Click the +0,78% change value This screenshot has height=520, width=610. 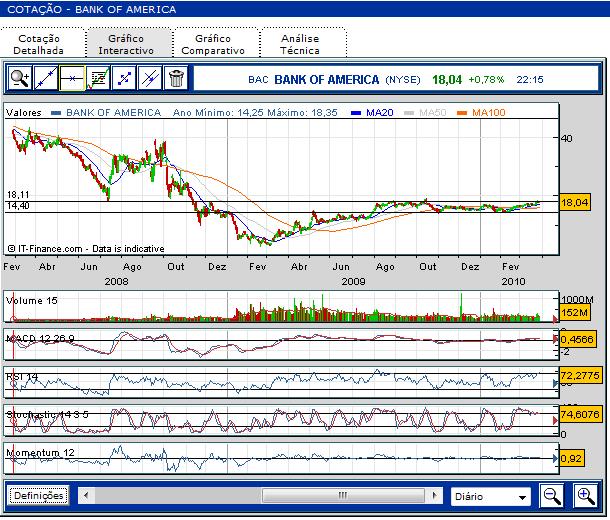pyautogui.click(x=486, y=80)
